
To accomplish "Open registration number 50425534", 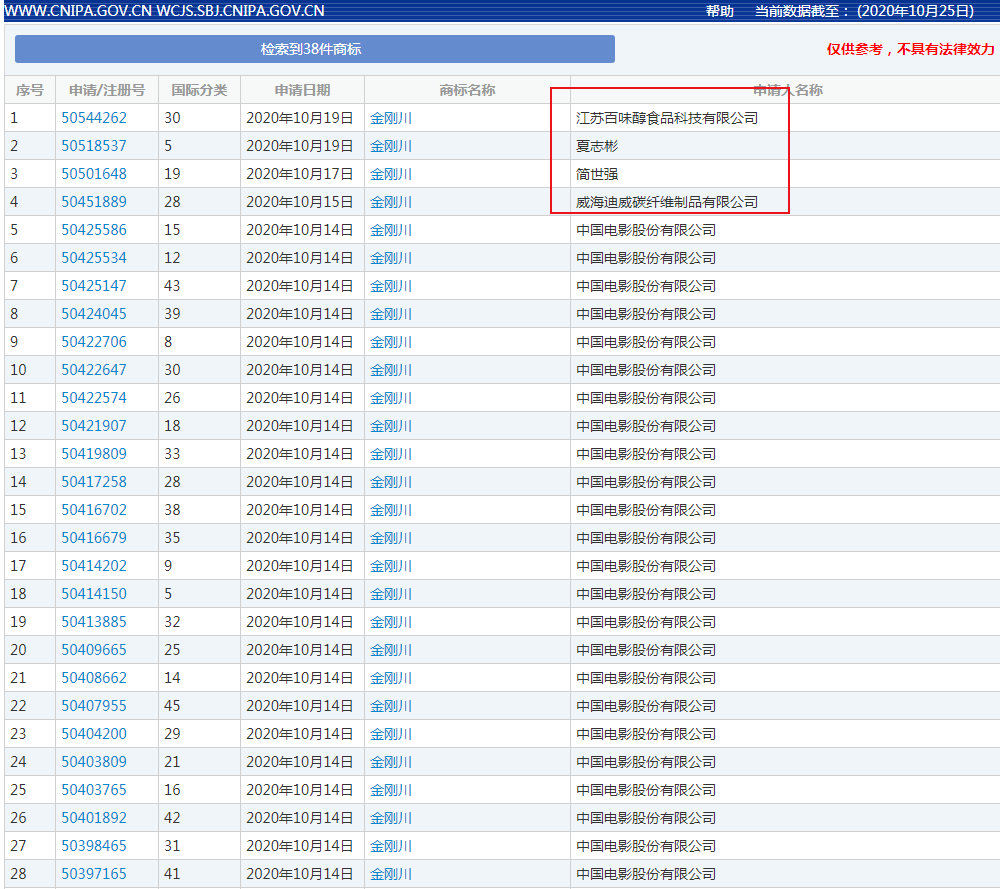I will 94,258.
